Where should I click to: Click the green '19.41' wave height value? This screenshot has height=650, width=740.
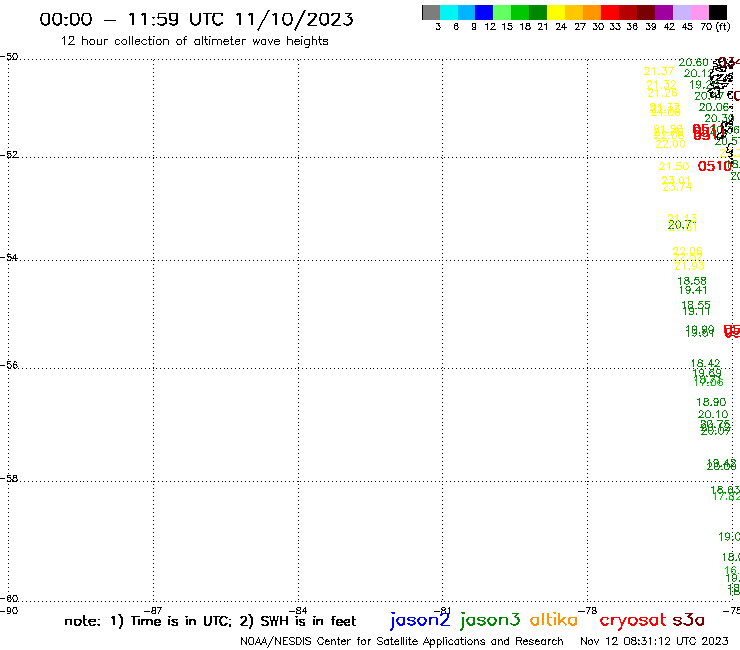point(693,290)
